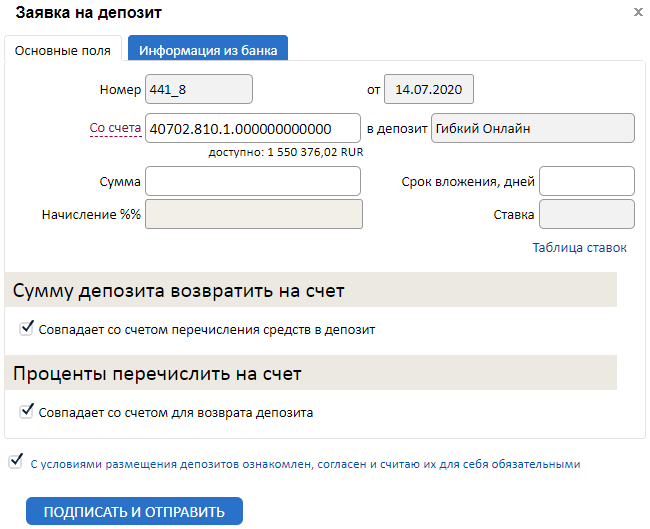This screenshot has width=650, height=529.
Task: Open the Информация из банка tab
Action: 208,49
